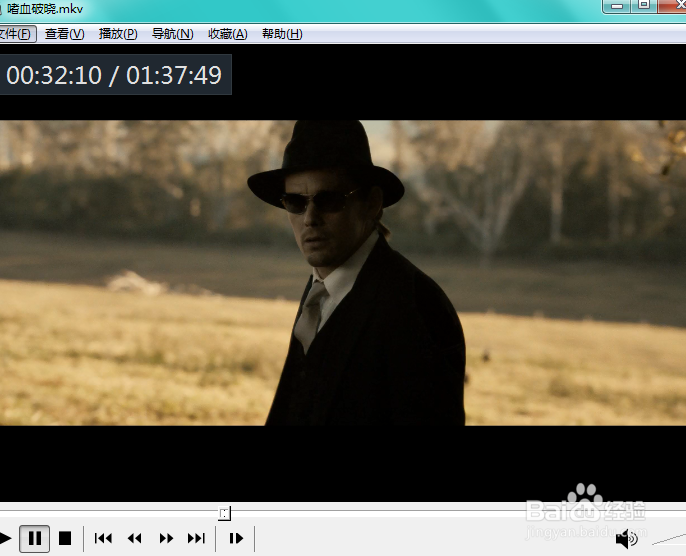Rewind with the decrease speed button
The height and width of the screenshot is (556, 686).
(x=134, y=539)
